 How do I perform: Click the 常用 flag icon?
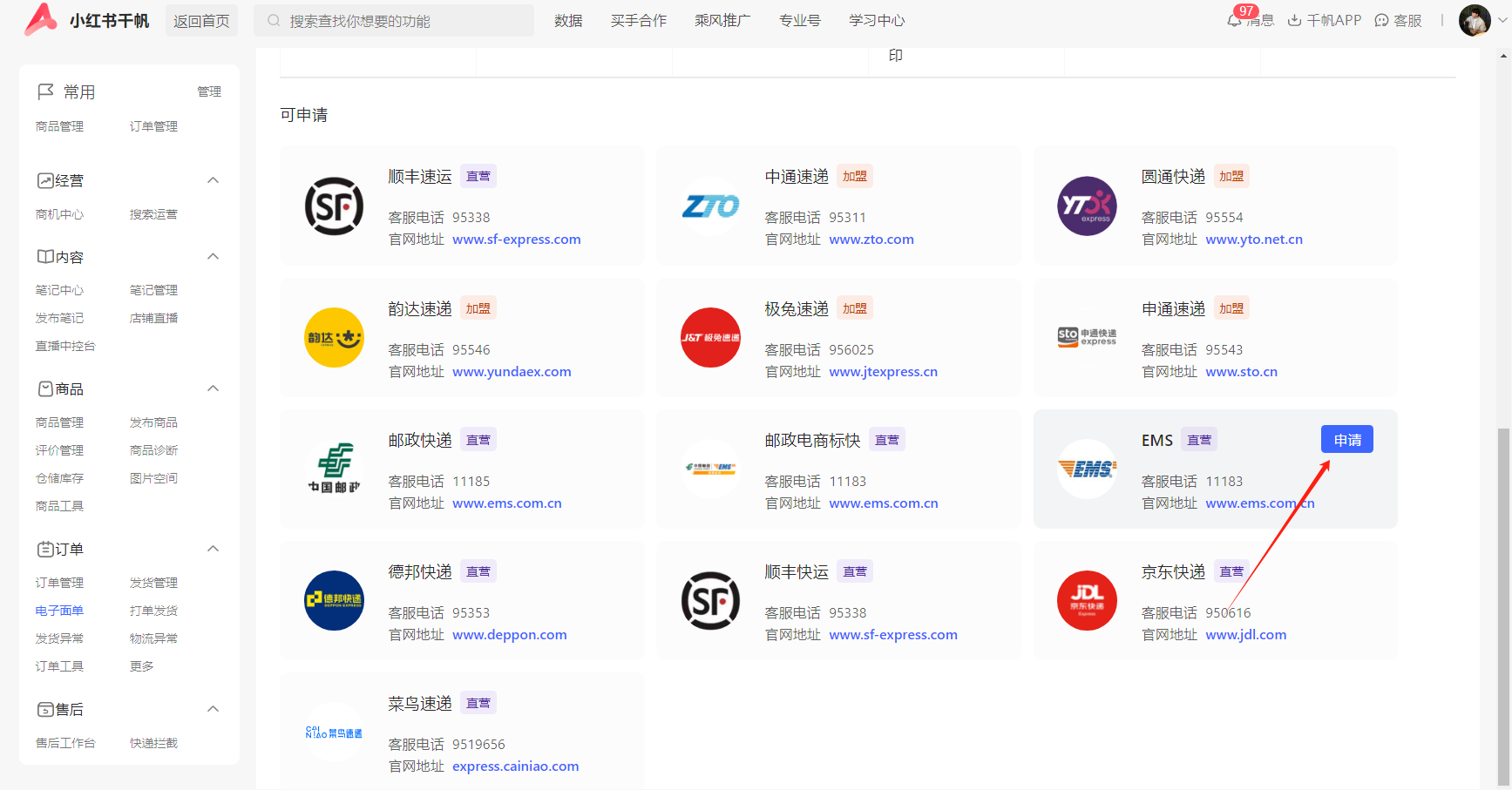pyautogui.click(x=45, y=91)
